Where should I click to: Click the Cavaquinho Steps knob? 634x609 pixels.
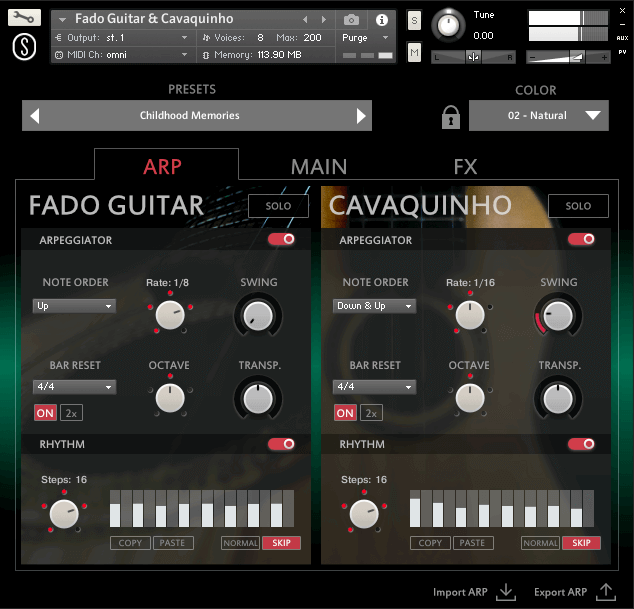click(364, 514)
